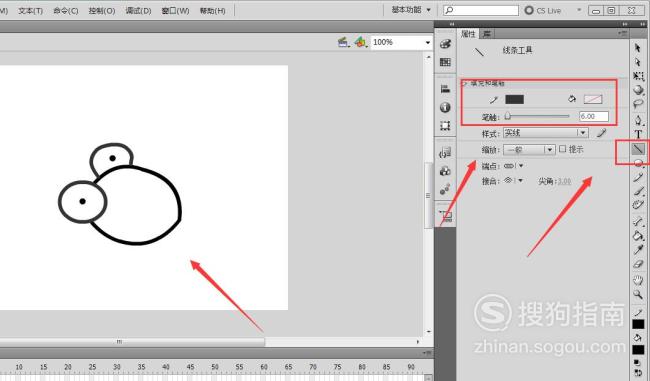The height and width of the screenshot is (381, 650).
Task: Select the Selection arrow tool
Action: pyautogui.click(x=638, y=48)
